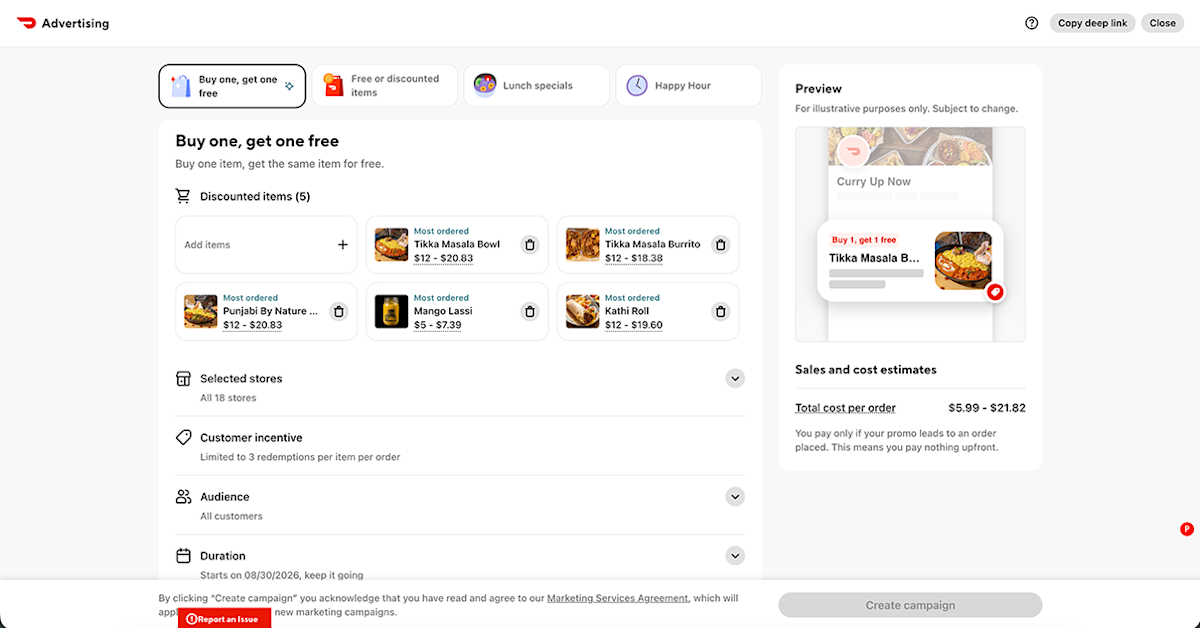Click the red floating badge icon
This screenshot has height=628, width=1200.
(1187, 529)
